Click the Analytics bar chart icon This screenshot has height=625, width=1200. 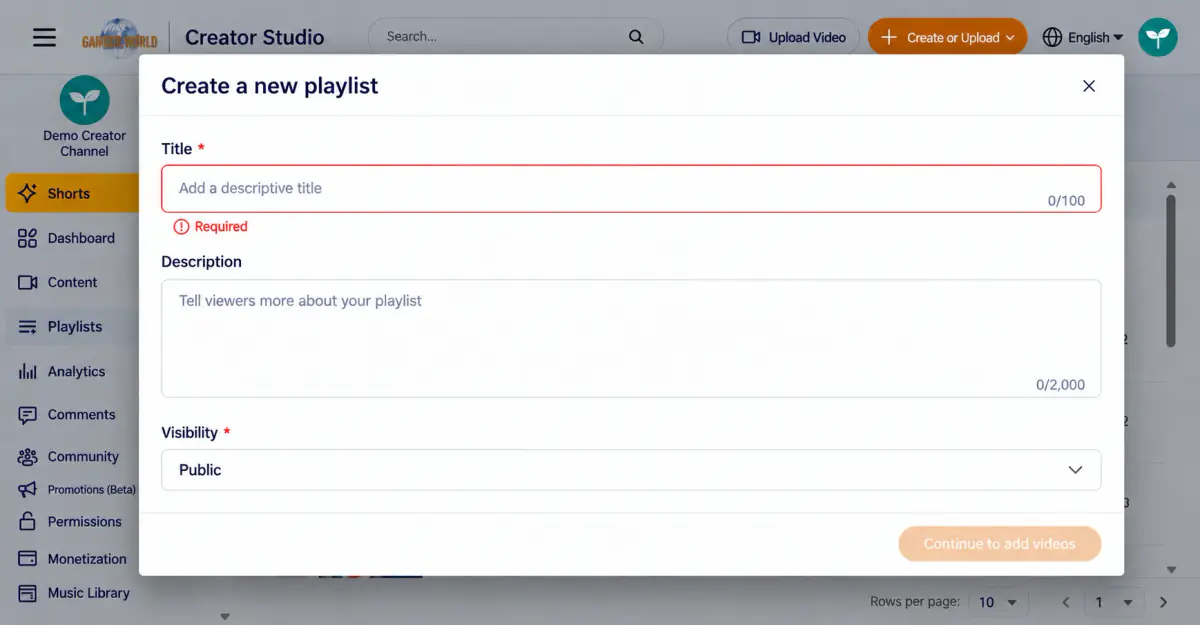[x=28, y=371]
